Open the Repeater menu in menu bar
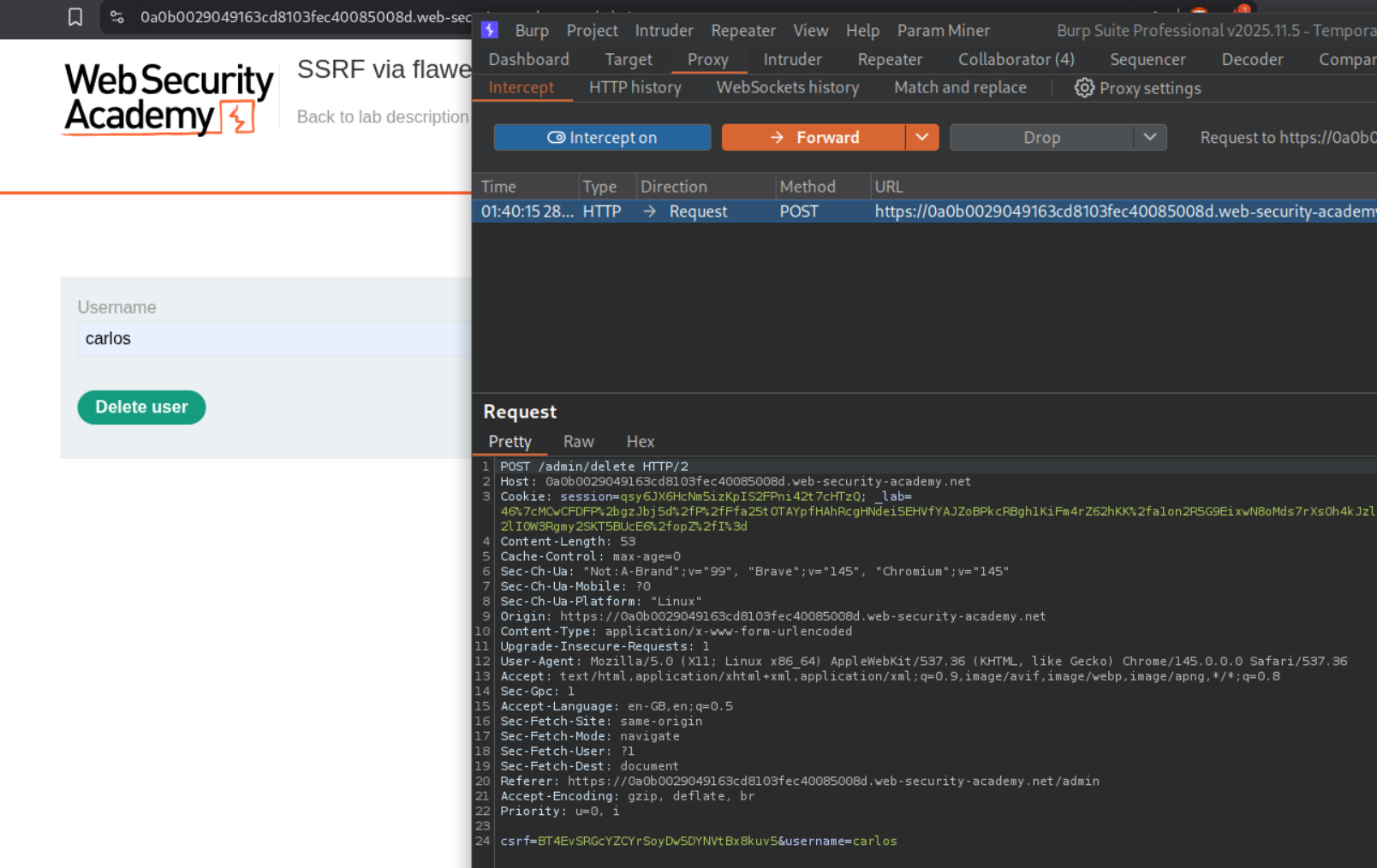The image size is (1377, 868). coord(742,31)
